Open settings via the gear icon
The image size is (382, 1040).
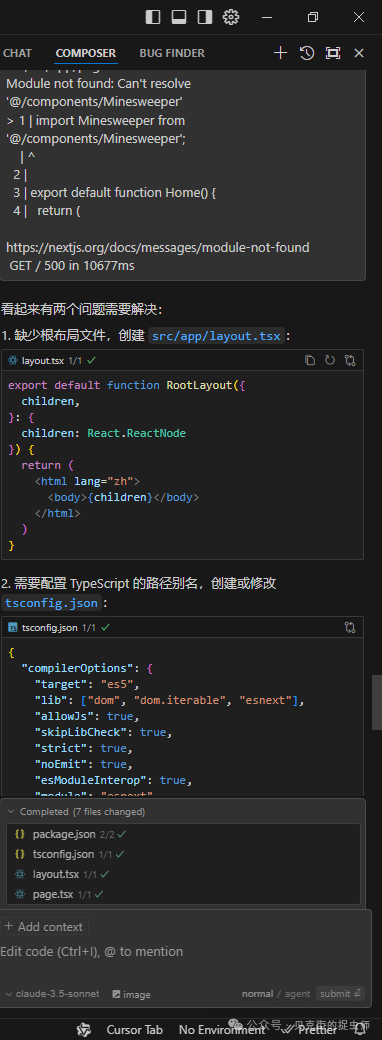pyautogui.click(x=231, y=17)
